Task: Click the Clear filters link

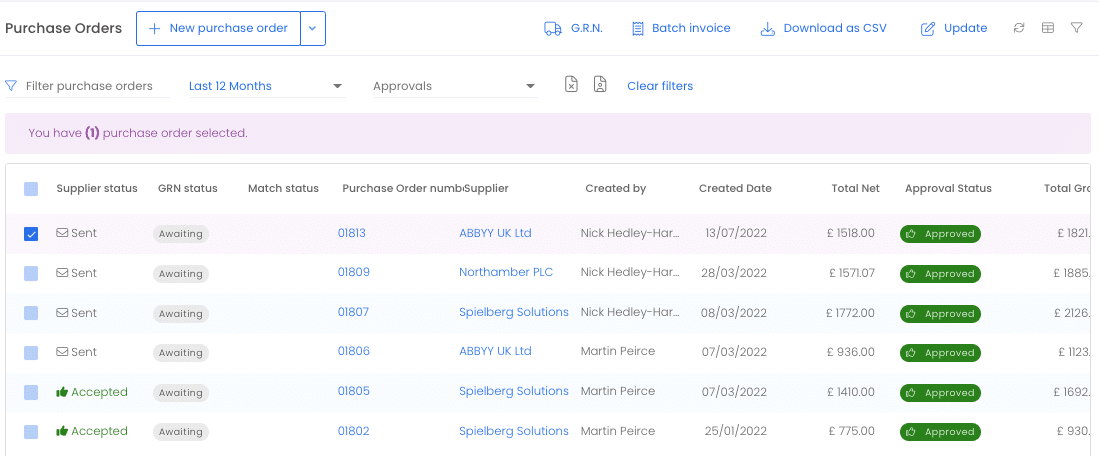Action: tap(660, 86)
